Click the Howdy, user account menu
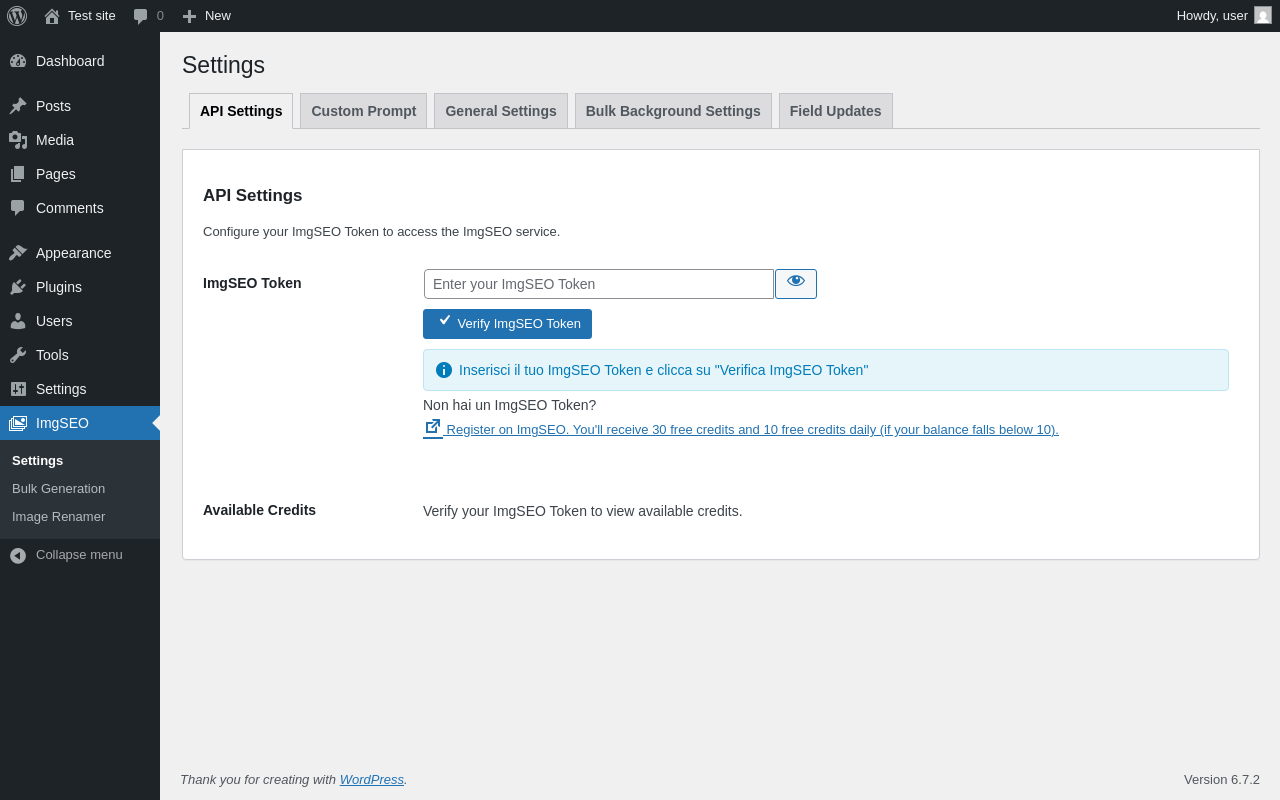The image size is (1280, 800). pyautogui.click(x=1224, y=16)
